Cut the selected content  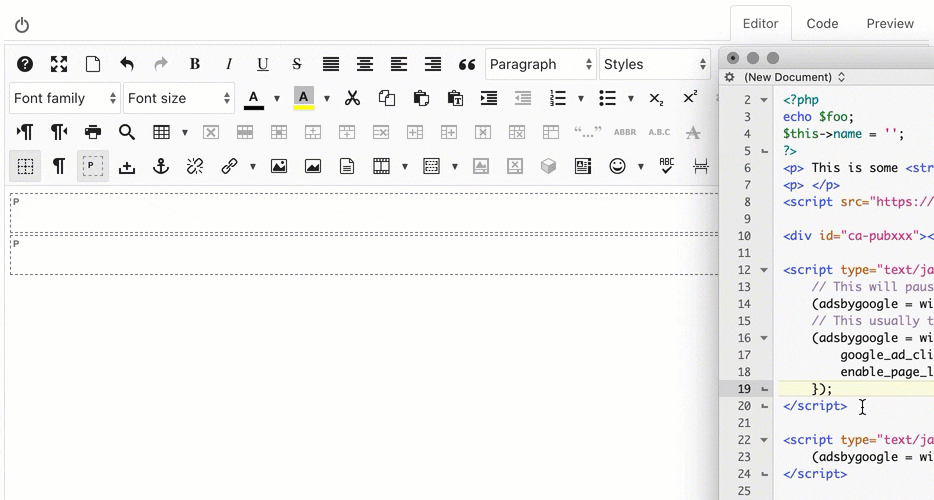point(353,98)
